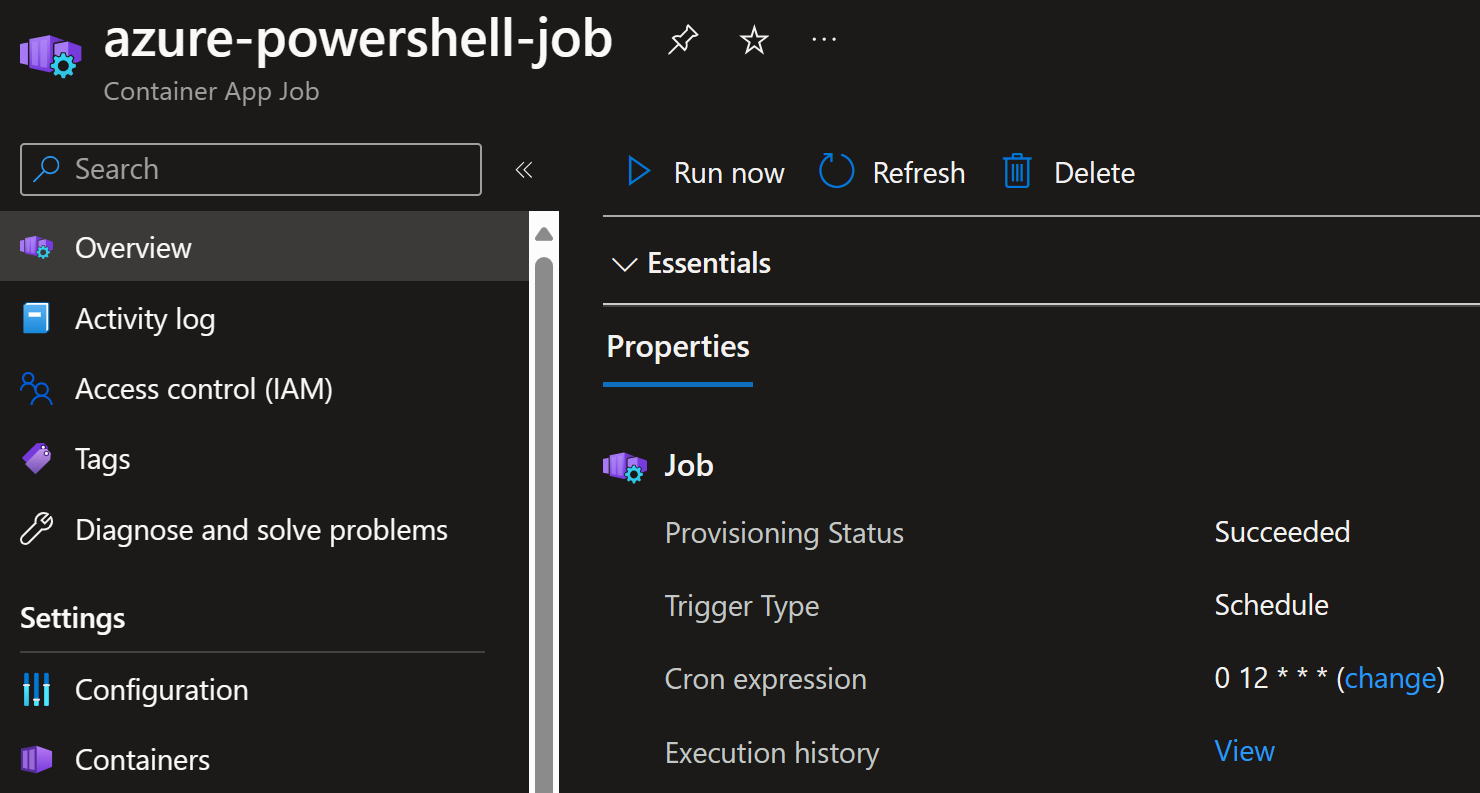Click inside the Search input field
This screenshot has width=1480, height=793.
click(251, 169)
